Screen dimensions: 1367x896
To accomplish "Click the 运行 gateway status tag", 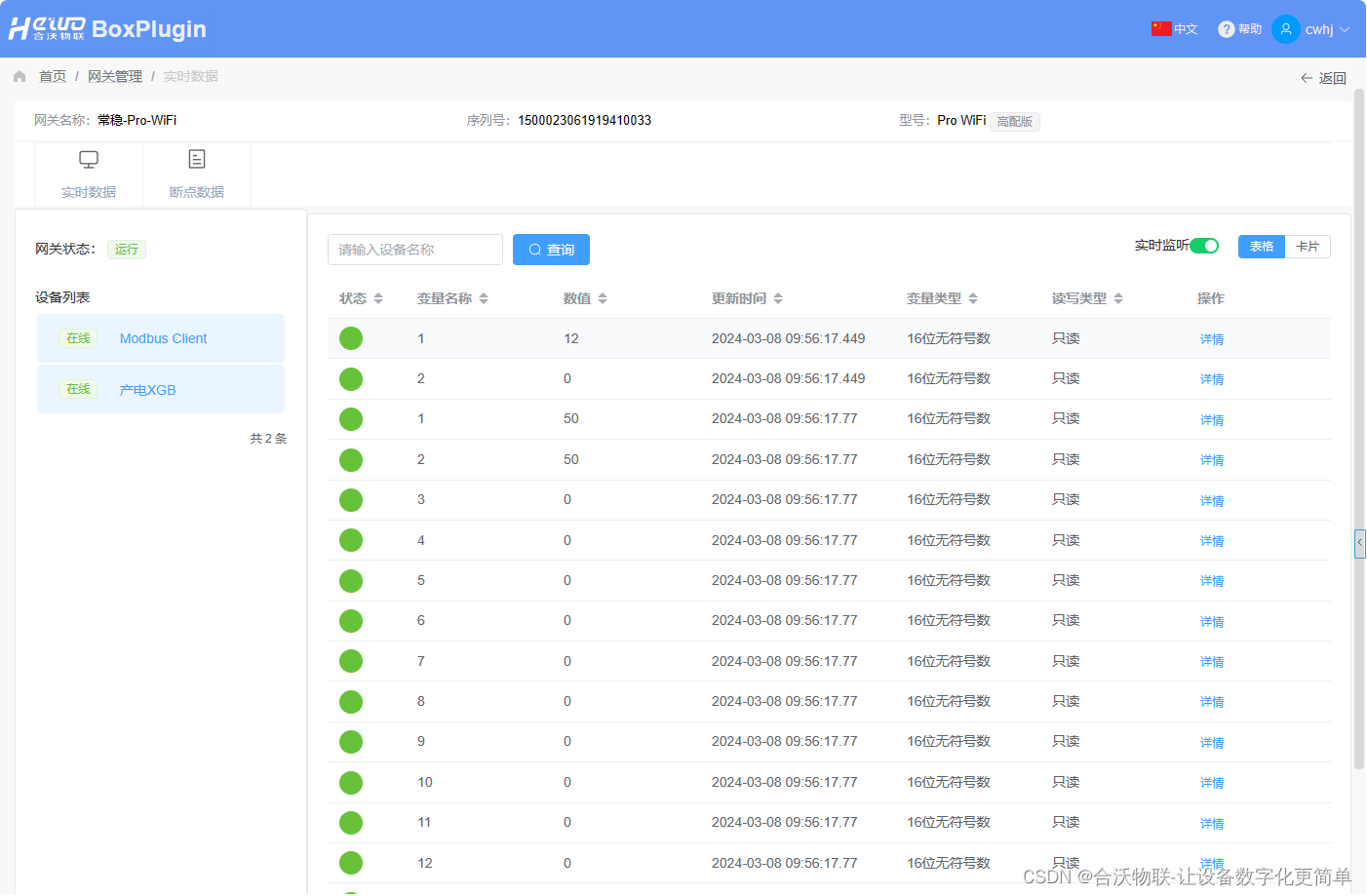I will point(127,250).
